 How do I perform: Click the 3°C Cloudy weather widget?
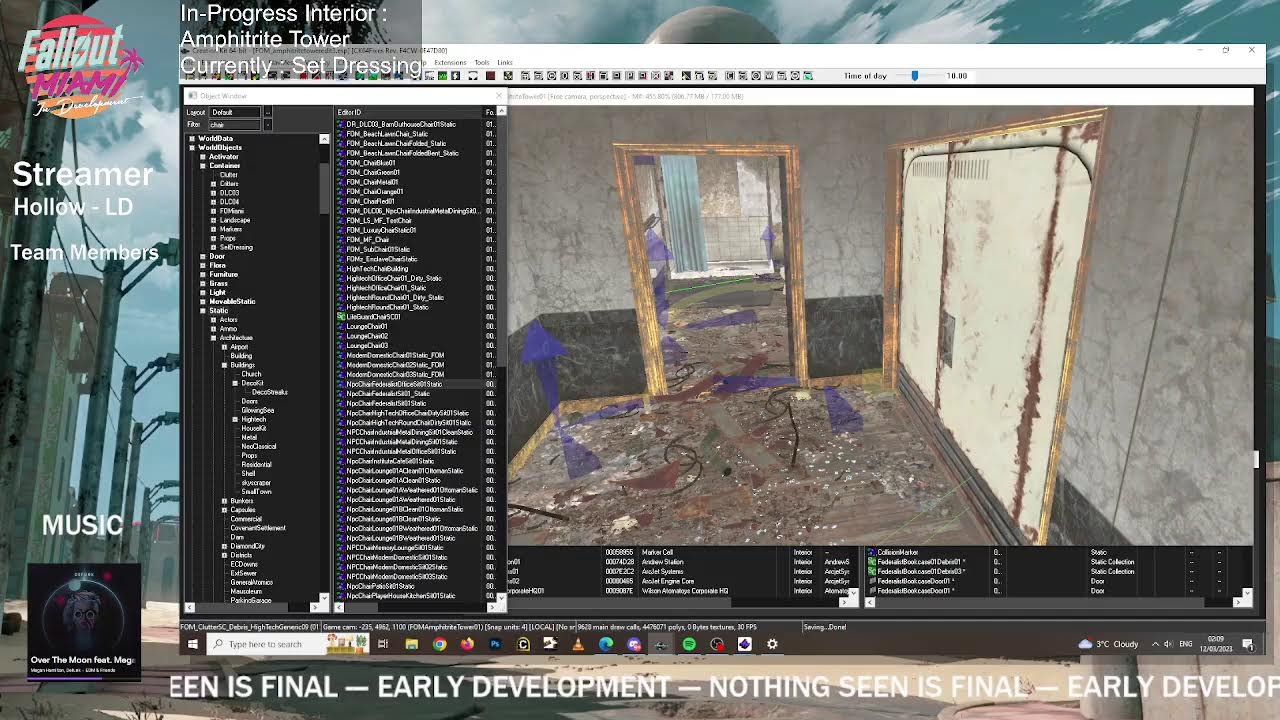[1108, 644]
